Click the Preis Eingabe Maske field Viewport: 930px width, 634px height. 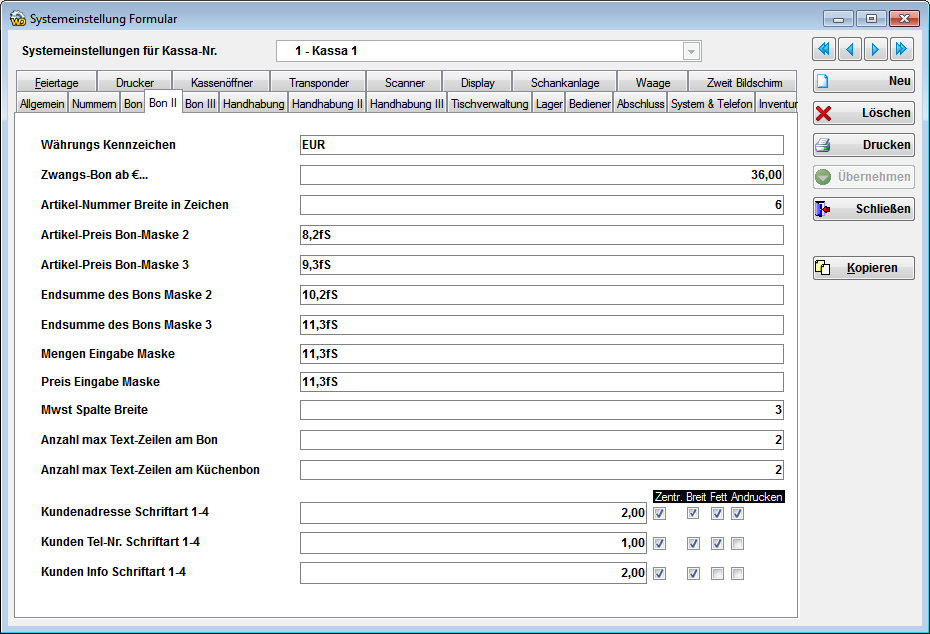tap(542, 382)
